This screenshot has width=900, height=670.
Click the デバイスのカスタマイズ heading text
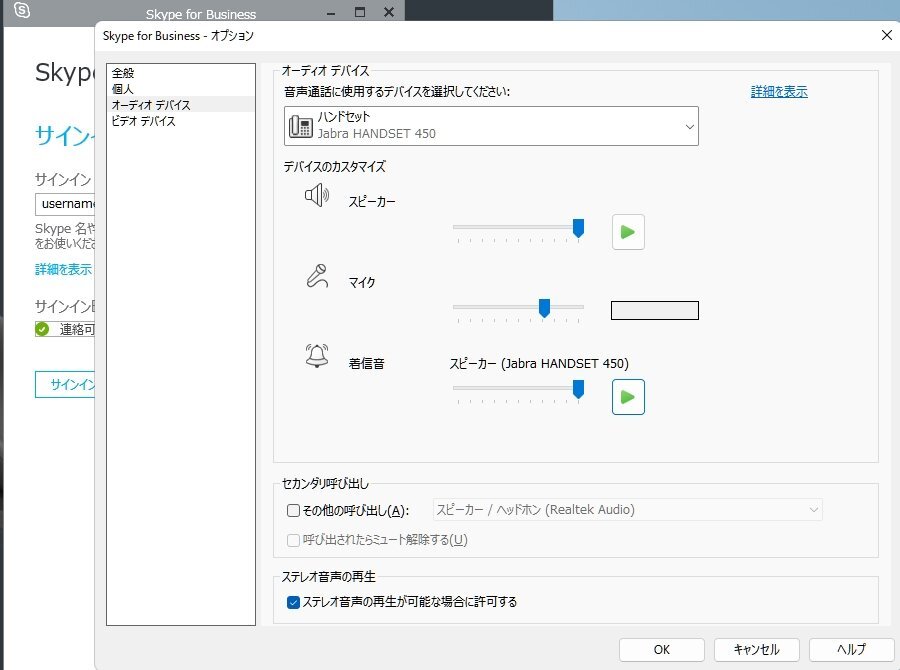(335, 166)
